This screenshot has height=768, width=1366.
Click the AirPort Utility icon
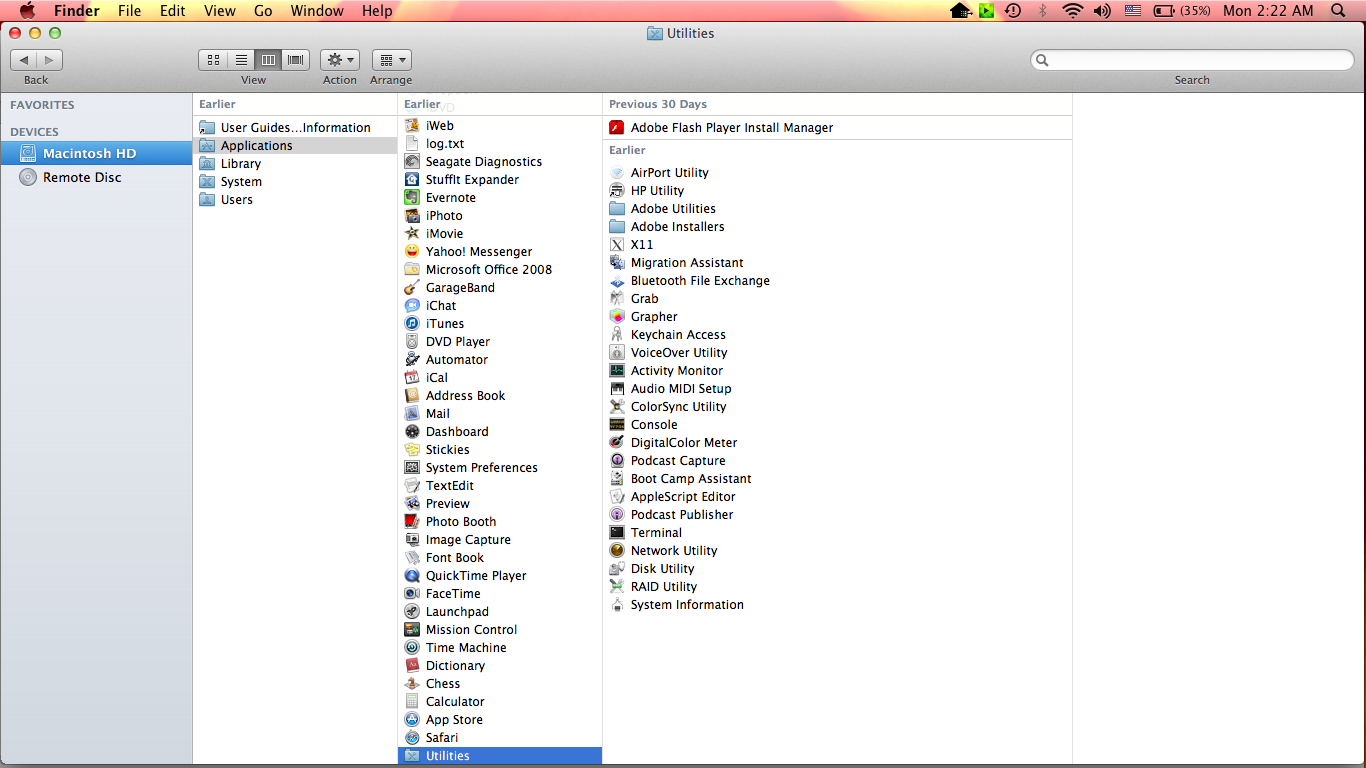click(x=617, y=173)
